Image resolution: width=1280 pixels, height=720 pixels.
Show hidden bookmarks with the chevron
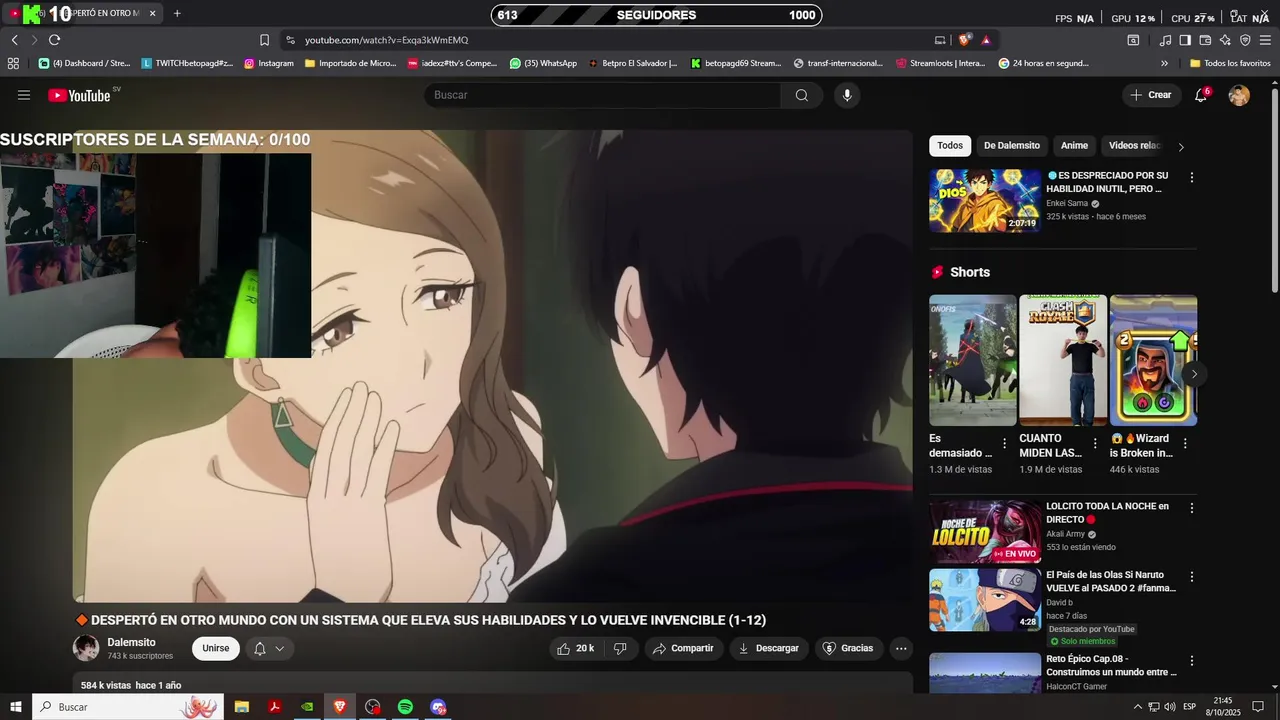click(1164, 63)
